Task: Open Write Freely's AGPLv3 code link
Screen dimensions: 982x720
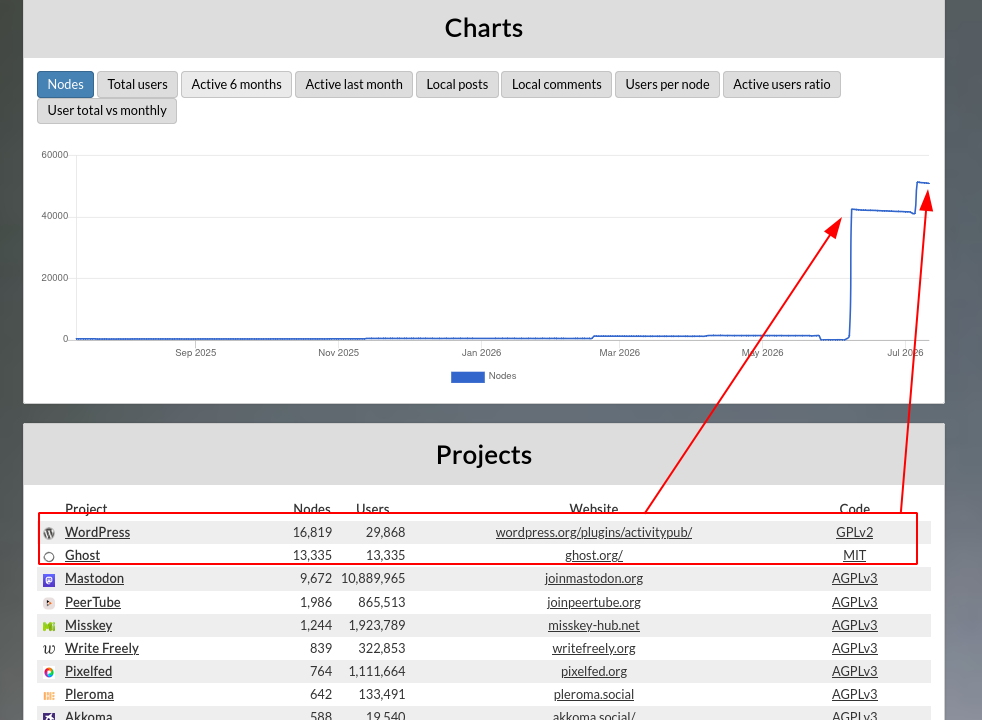Action: pos(854,649)
